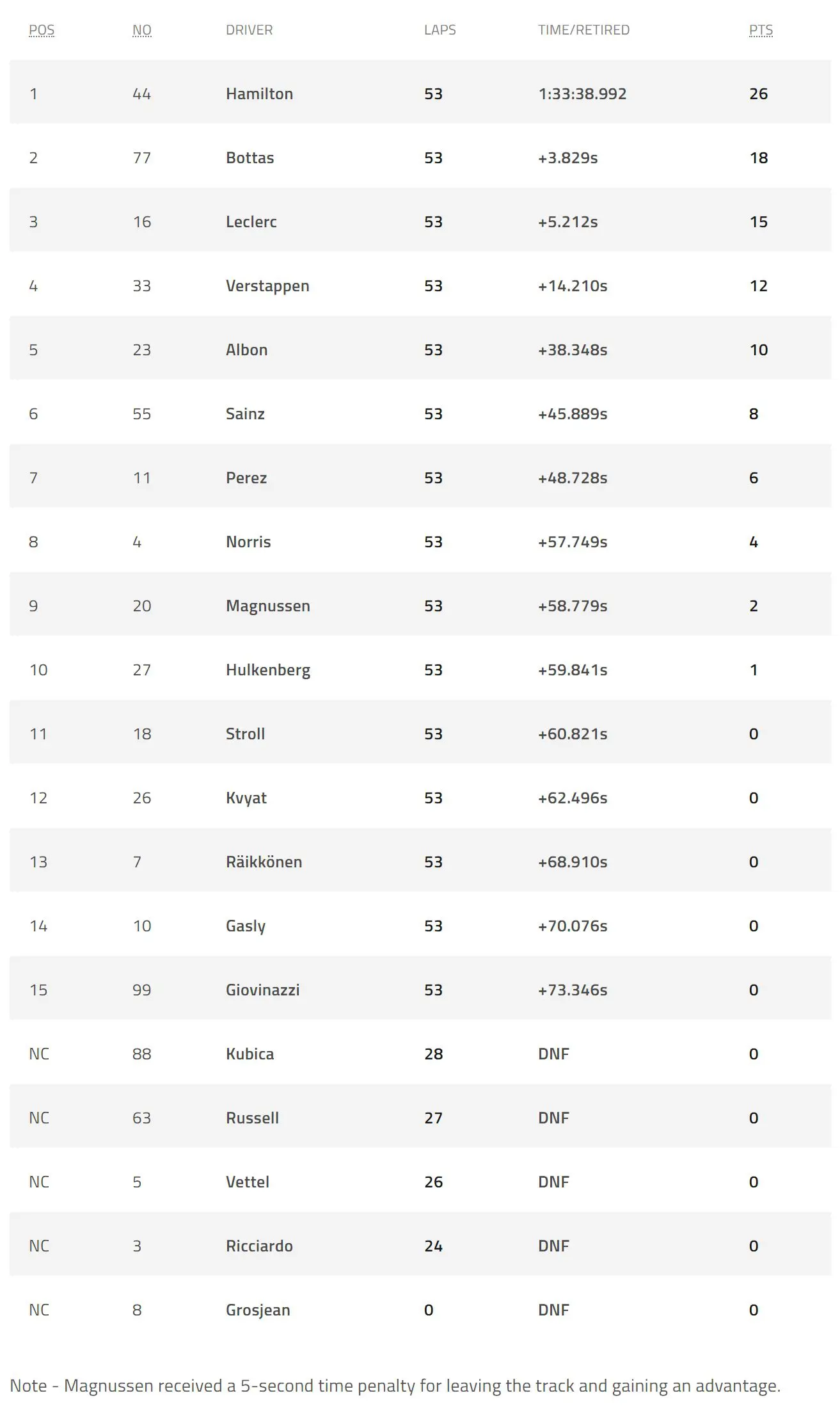The image size is (840, 1407).
Task: Click on Verstappen's driver name
Action: [267, 286]
